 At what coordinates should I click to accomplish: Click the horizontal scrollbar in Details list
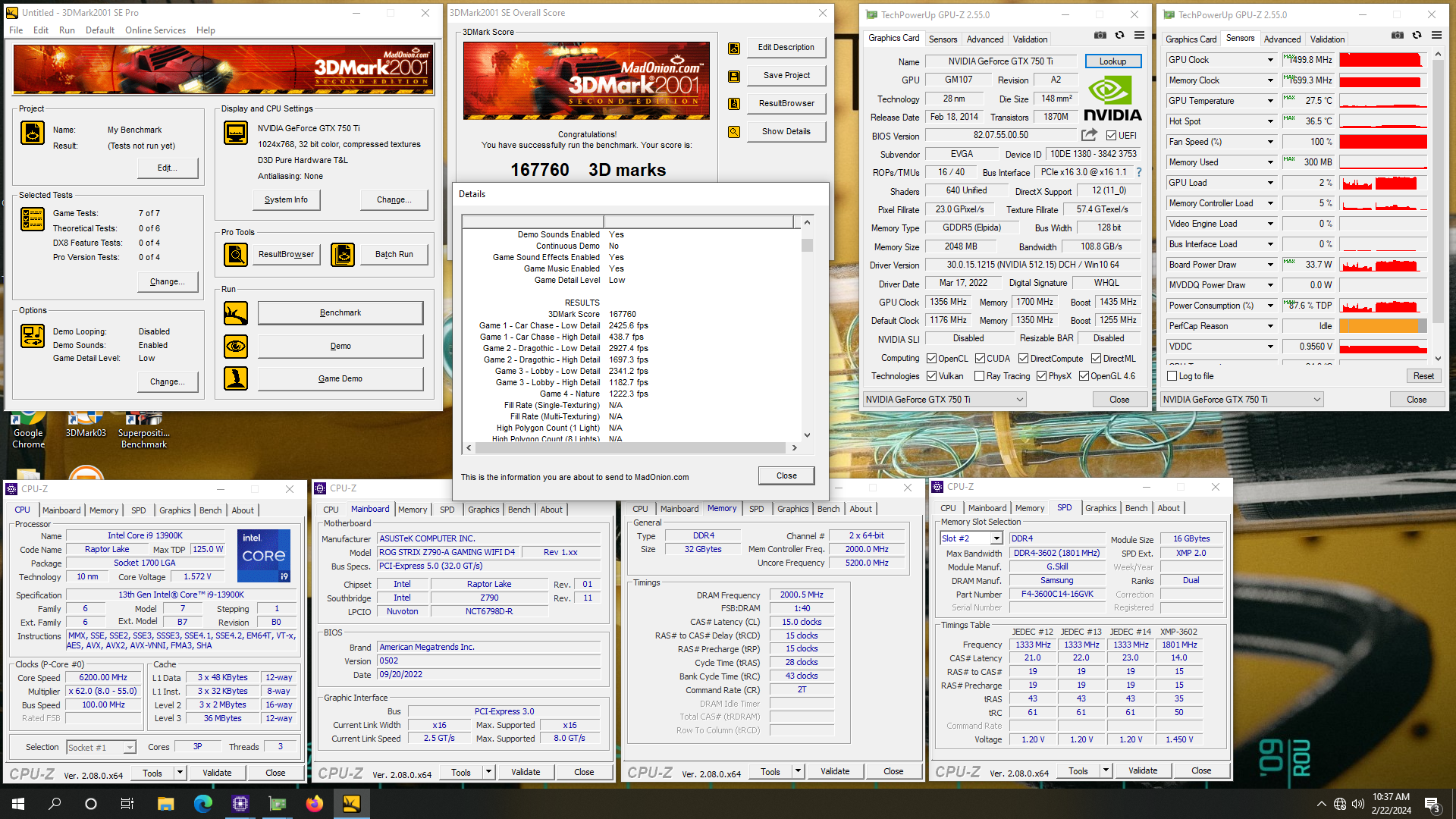(x=632, y=447)
